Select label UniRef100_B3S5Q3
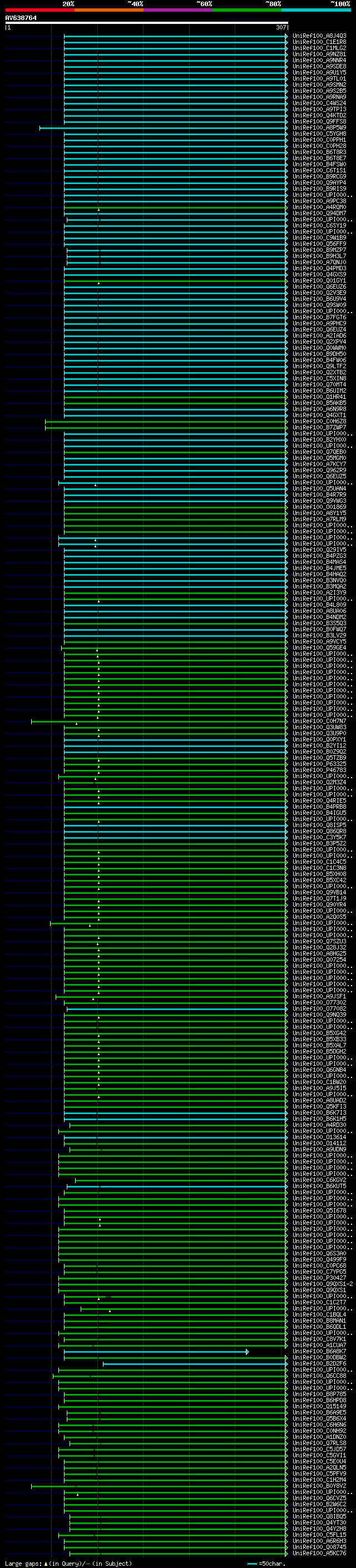The height and width of the screenshot is (1568, 356). [x=319, y=623]
